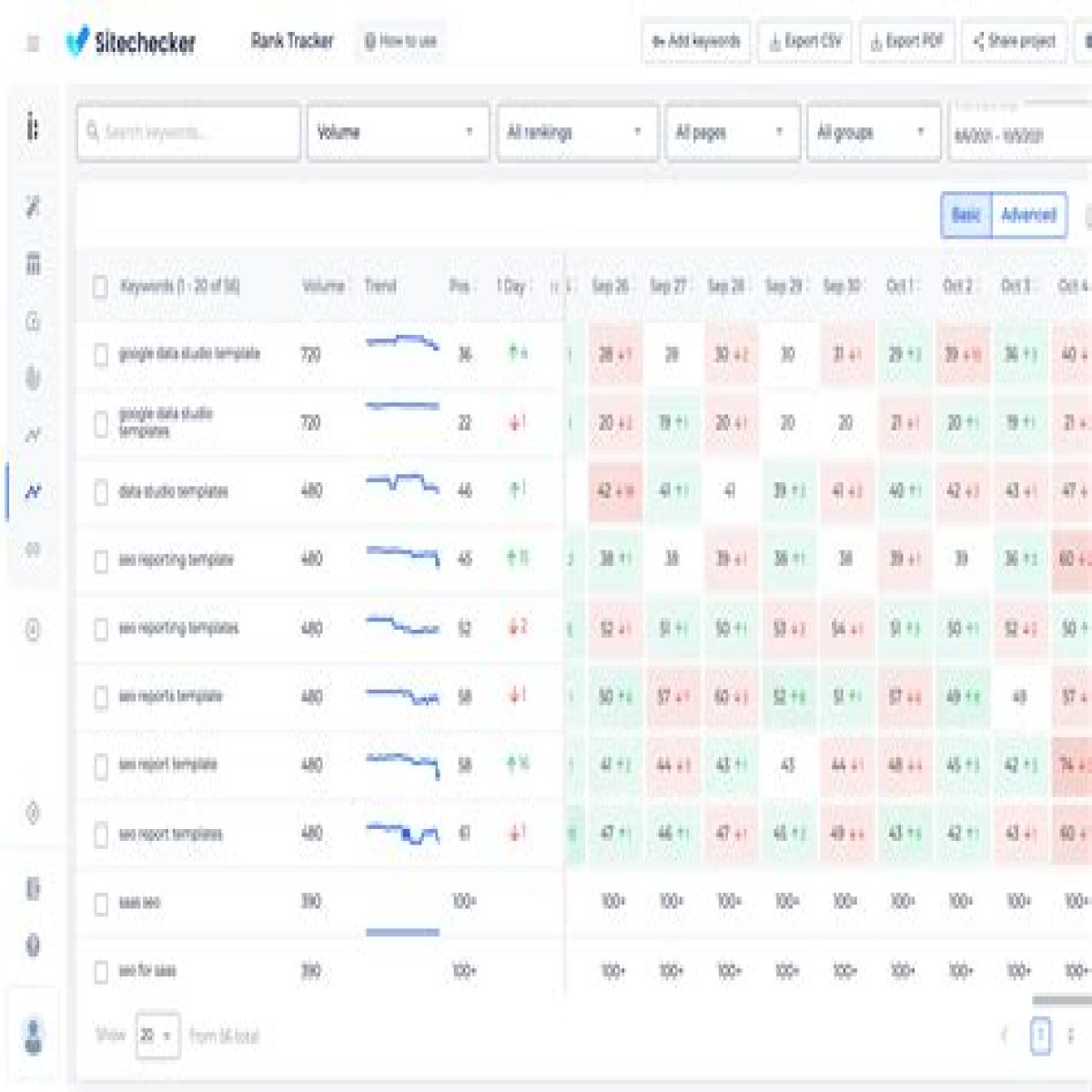Click the seo report templates keyword
This screenshot has height=1092, width=1092.
[x=170, y=834]
